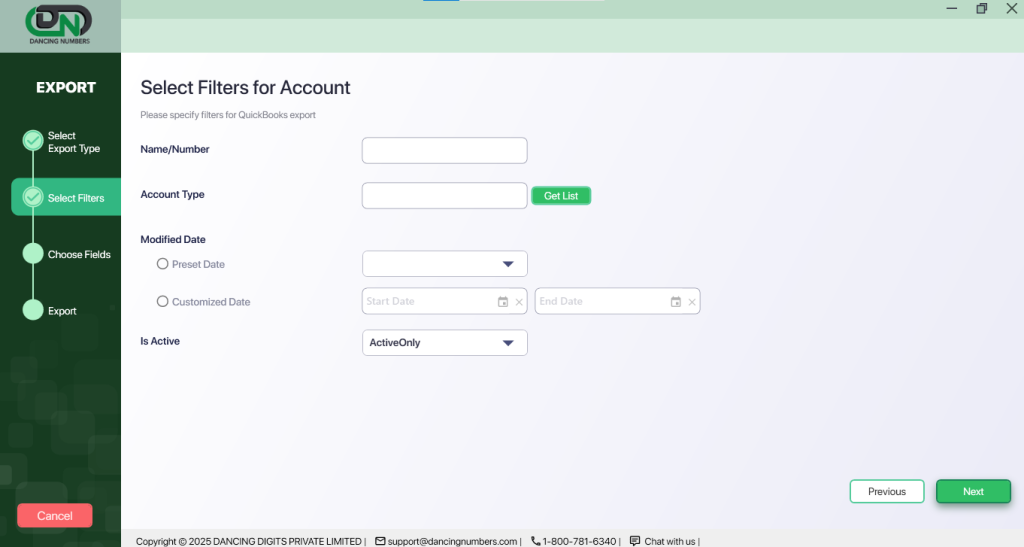This screenshot has height=547, width=1024.
Task: Click the Choose Fields step circle
Action: [x=33, y=254]
